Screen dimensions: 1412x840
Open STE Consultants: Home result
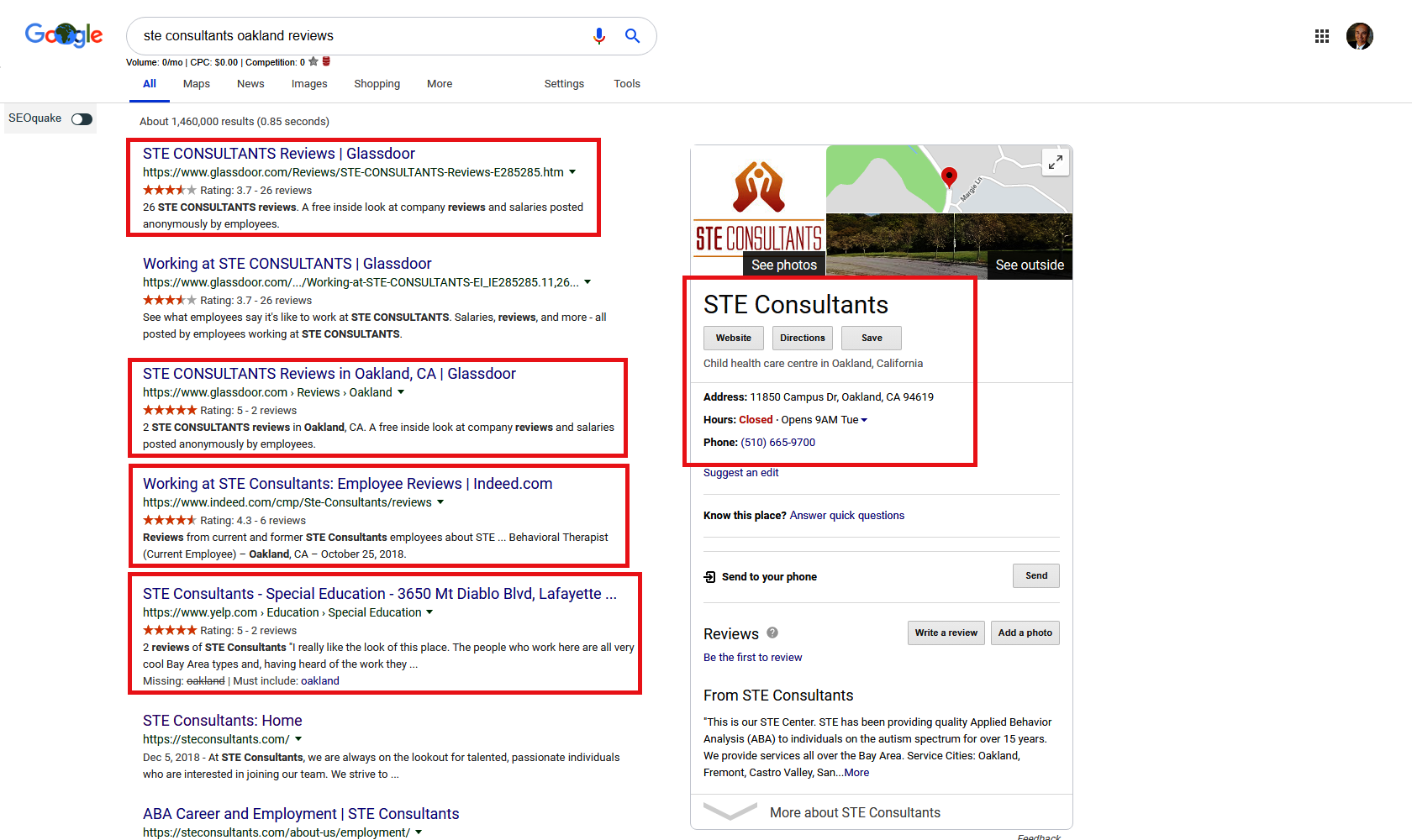(223, 721)
